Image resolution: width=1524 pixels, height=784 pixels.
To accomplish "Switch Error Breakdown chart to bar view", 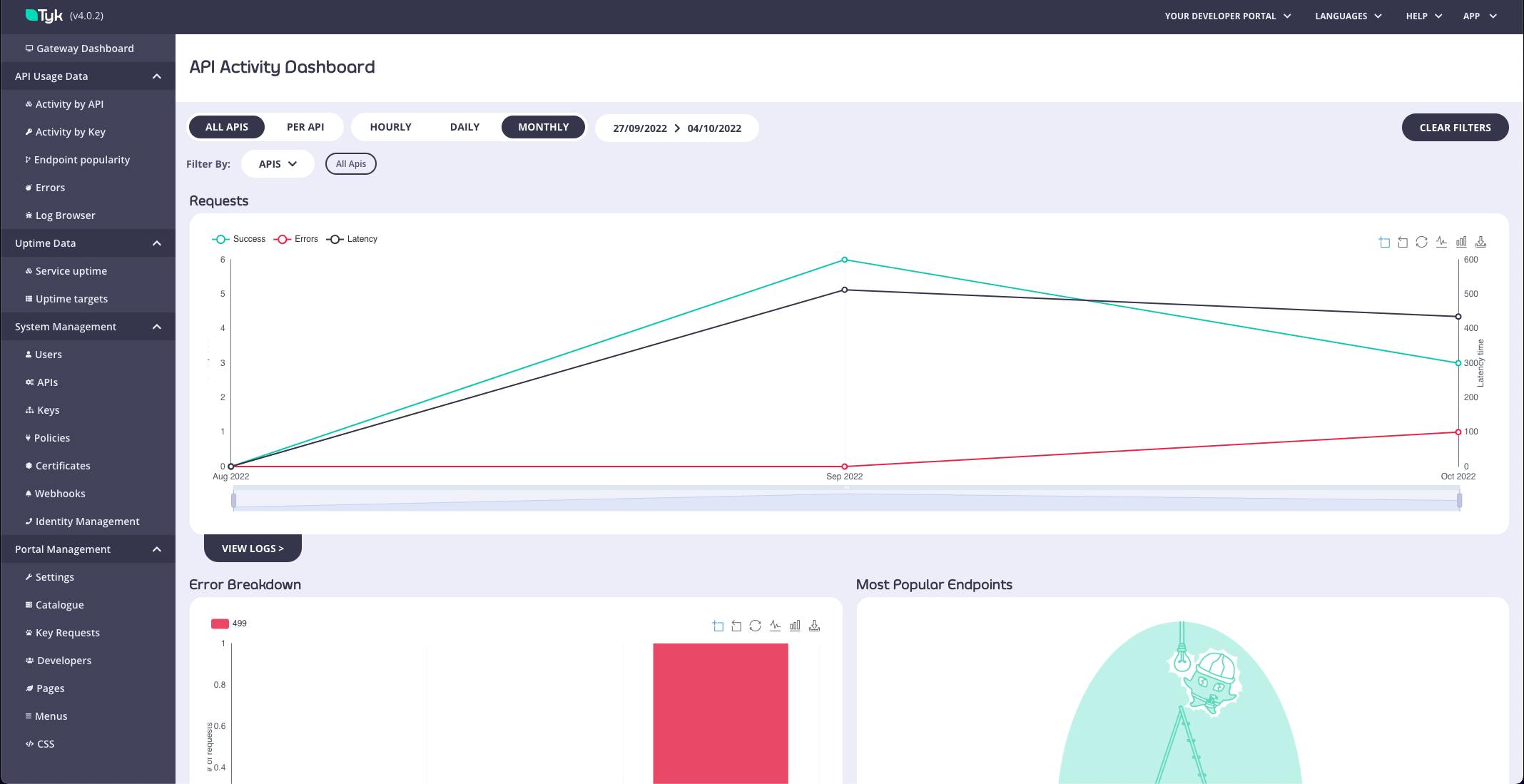I will pyautogui.click(x=795, y=626).
